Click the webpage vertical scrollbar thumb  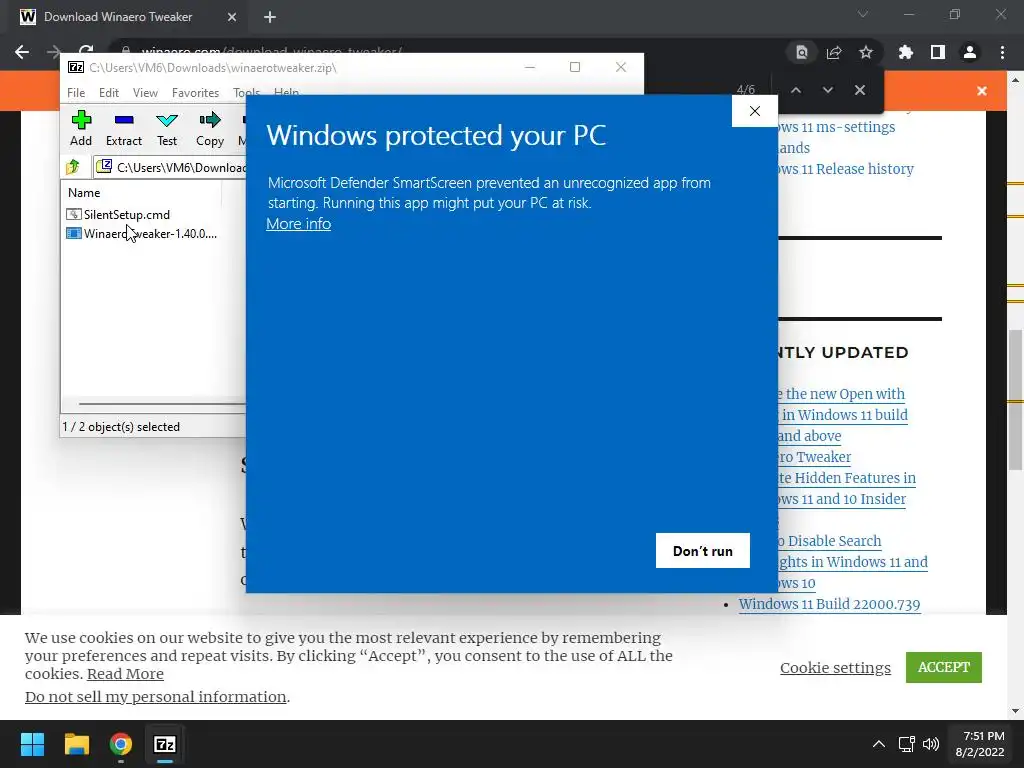pos(1015,400)
